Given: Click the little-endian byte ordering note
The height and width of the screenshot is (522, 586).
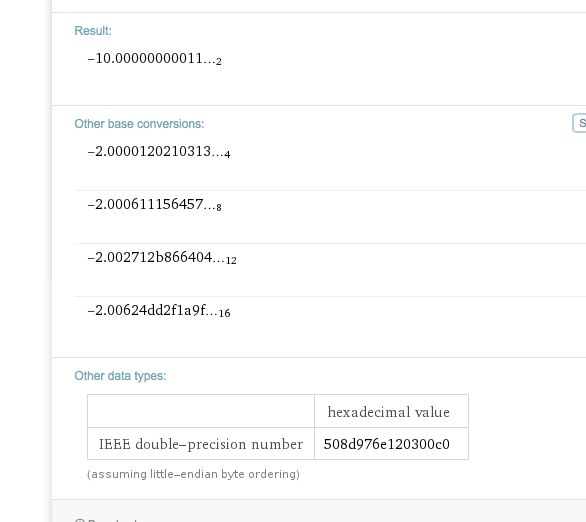Looking at the screenshot, I should (193, 474).
